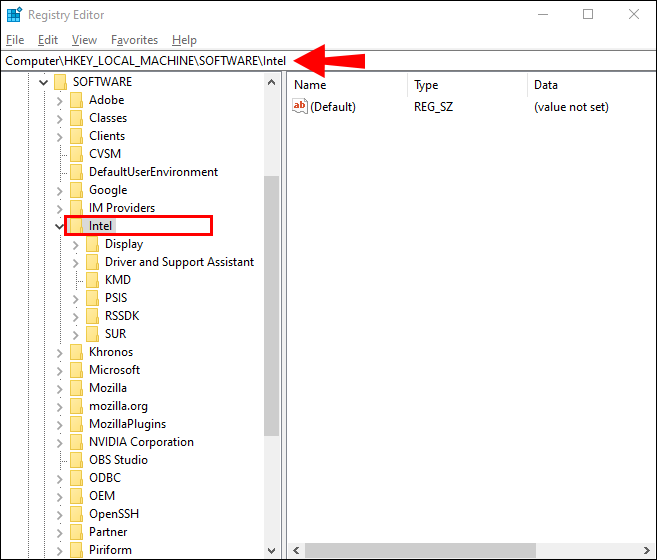Click the Display folder icon
The height and width of the screenshot is (560, 657).
pos(92,244)
